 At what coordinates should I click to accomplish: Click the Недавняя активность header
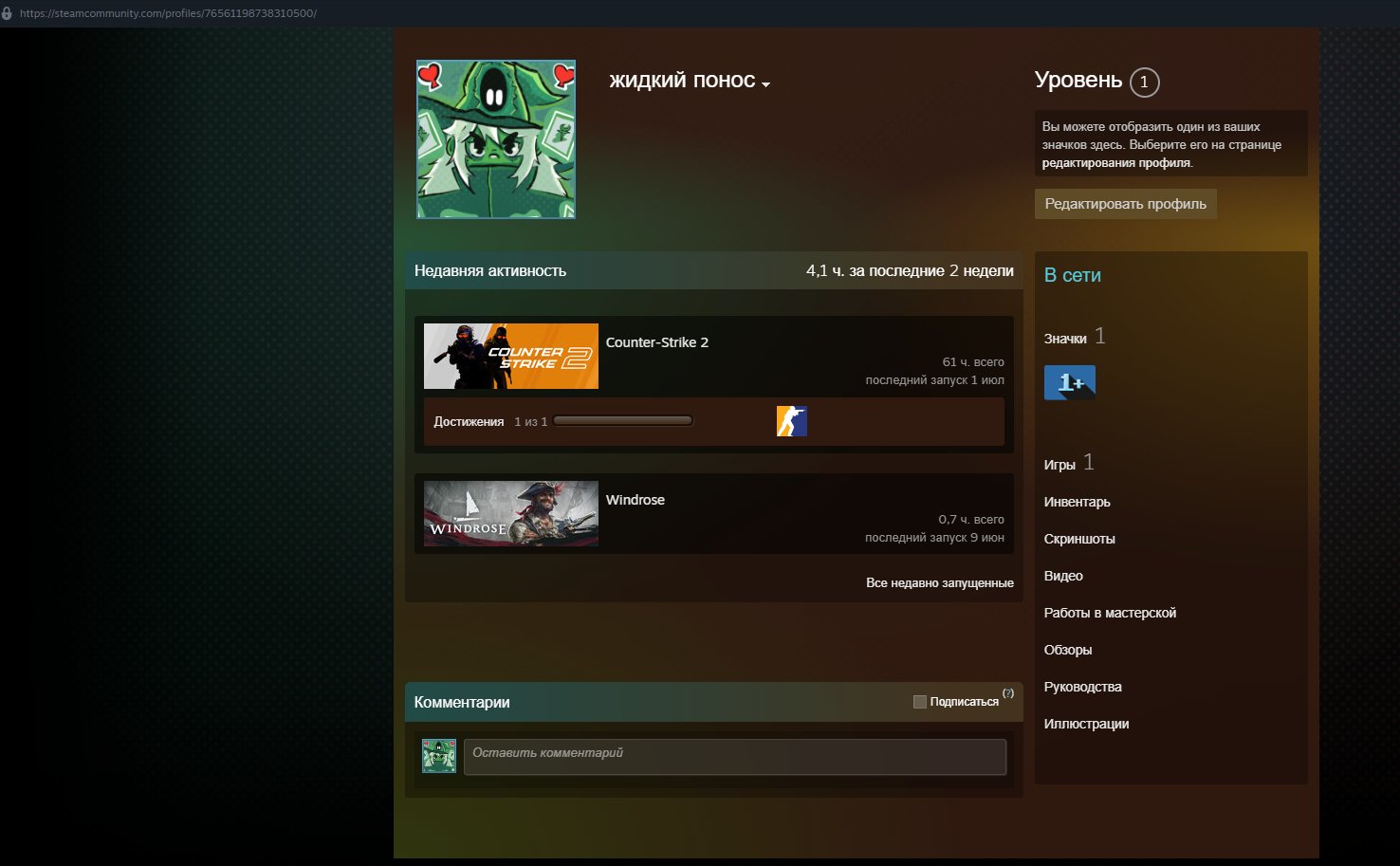point(490,271)
